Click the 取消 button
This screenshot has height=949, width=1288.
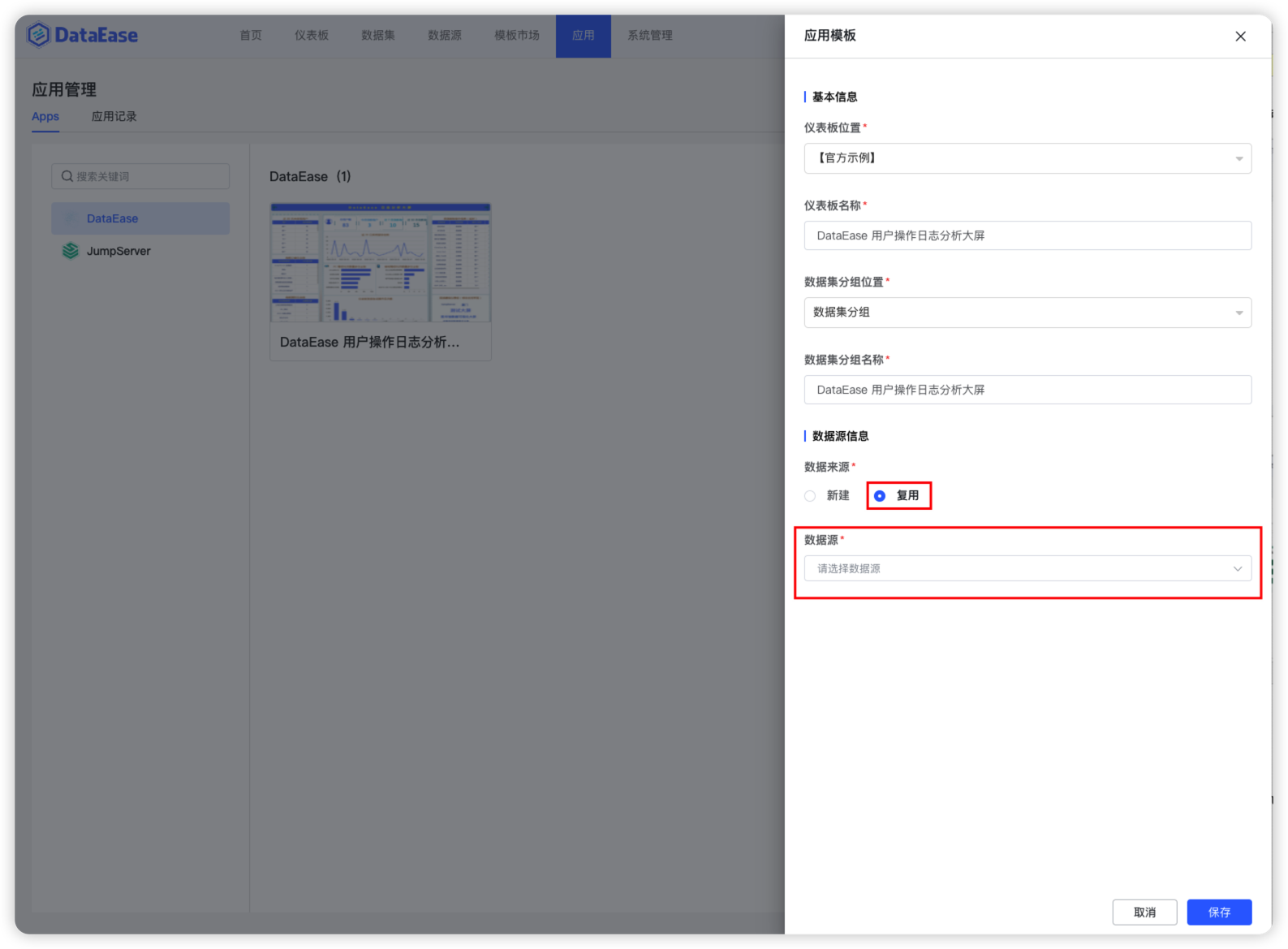1144,912
